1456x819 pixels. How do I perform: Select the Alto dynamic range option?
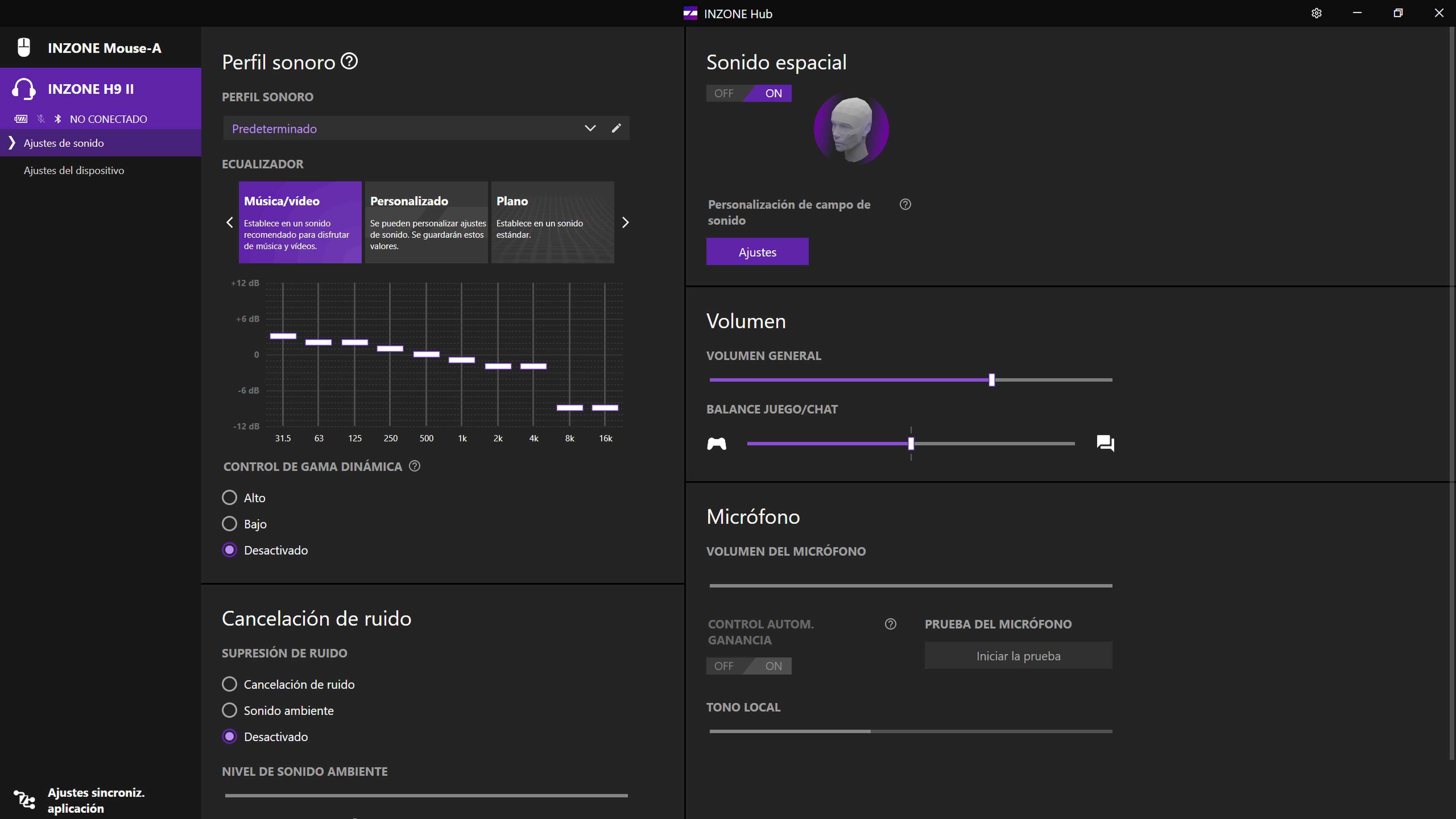coord(229,497)
